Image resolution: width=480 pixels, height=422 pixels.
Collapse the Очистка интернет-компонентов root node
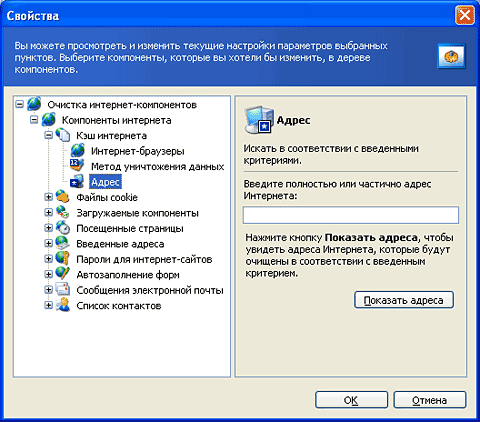(20, 104)
